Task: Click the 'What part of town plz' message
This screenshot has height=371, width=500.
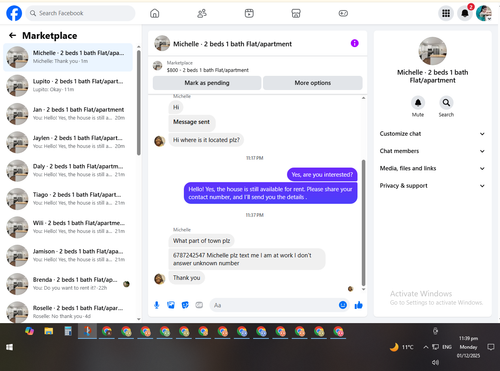Action: 201,241
